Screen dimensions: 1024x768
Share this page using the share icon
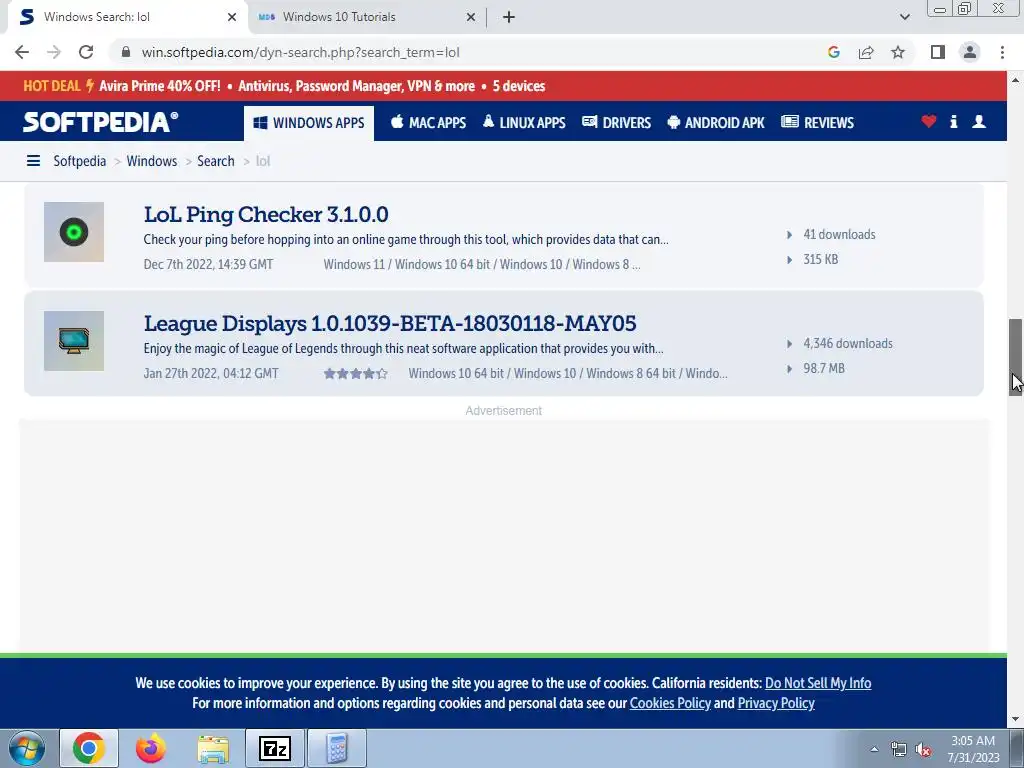click(x=866, y=52)
